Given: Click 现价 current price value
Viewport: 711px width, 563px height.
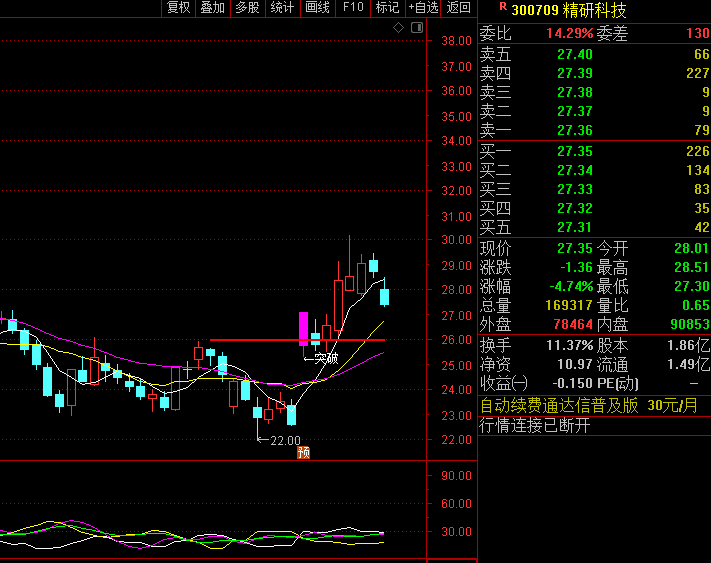Looking at the screenshot, I should tap(575, 248).
